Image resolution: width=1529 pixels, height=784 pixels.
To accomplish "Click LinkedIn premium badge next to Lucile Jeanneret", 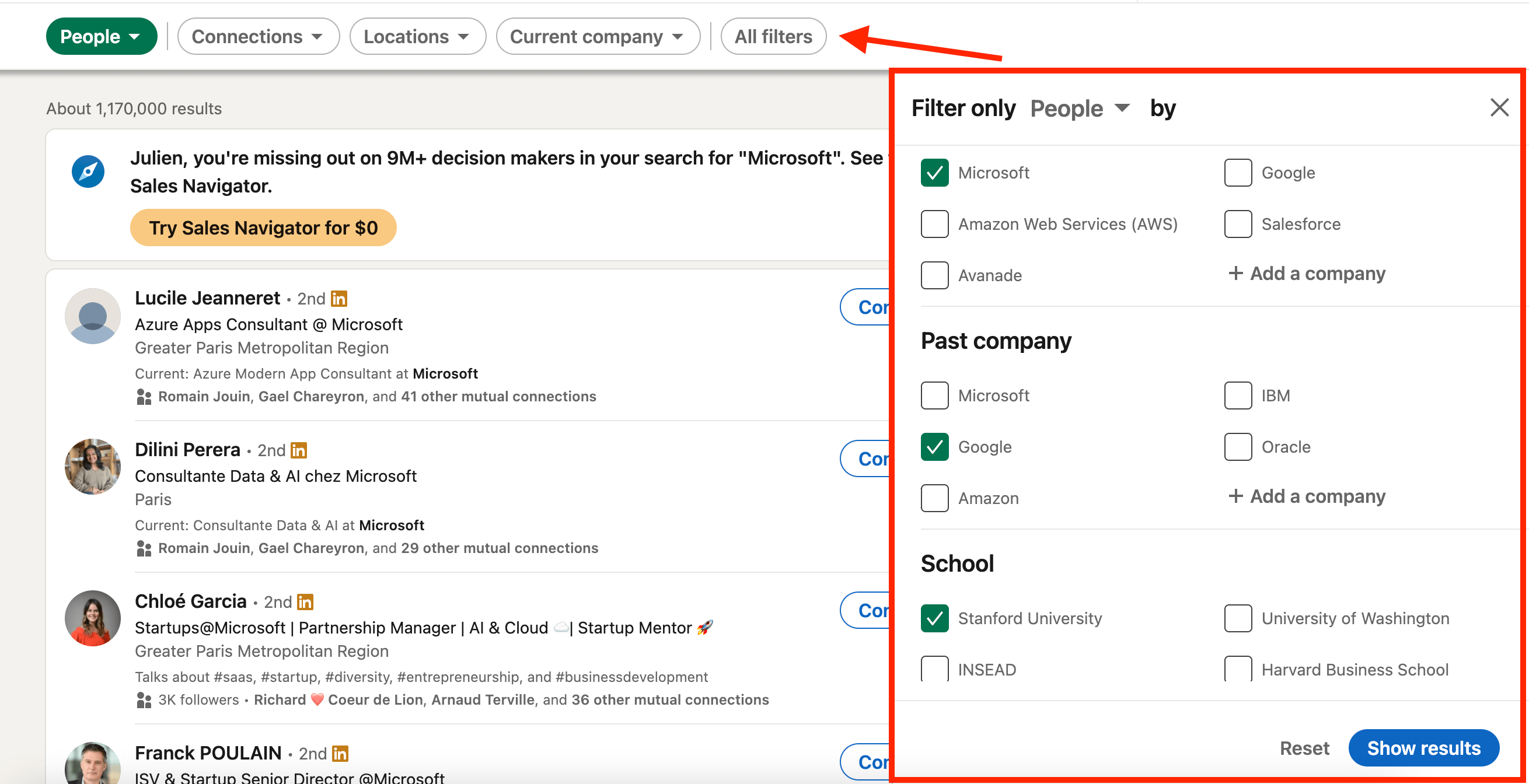I will click(x=339, y=299).
